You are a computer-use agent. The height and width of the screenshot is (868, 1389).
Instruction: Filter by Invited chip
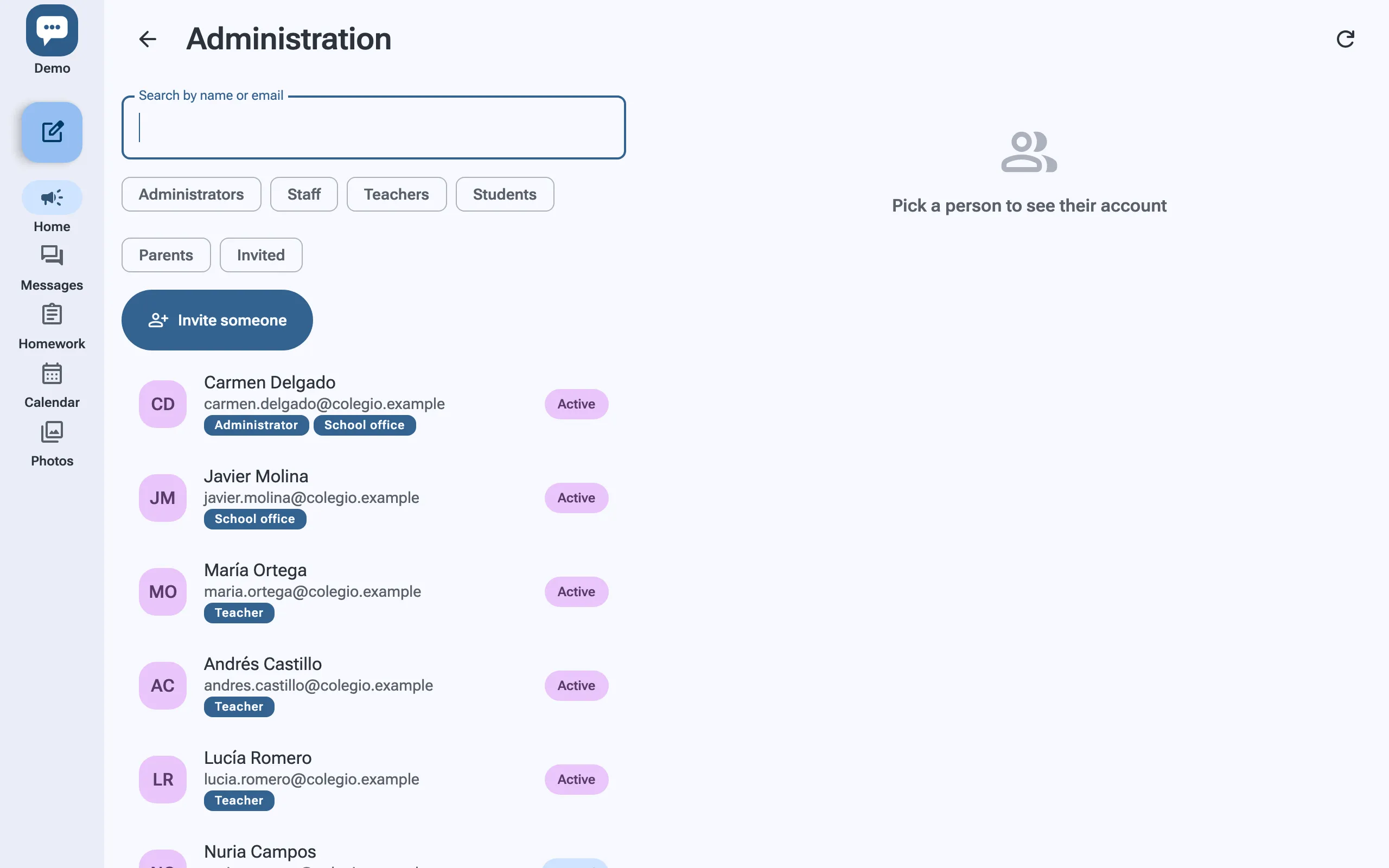click(260, 255)
